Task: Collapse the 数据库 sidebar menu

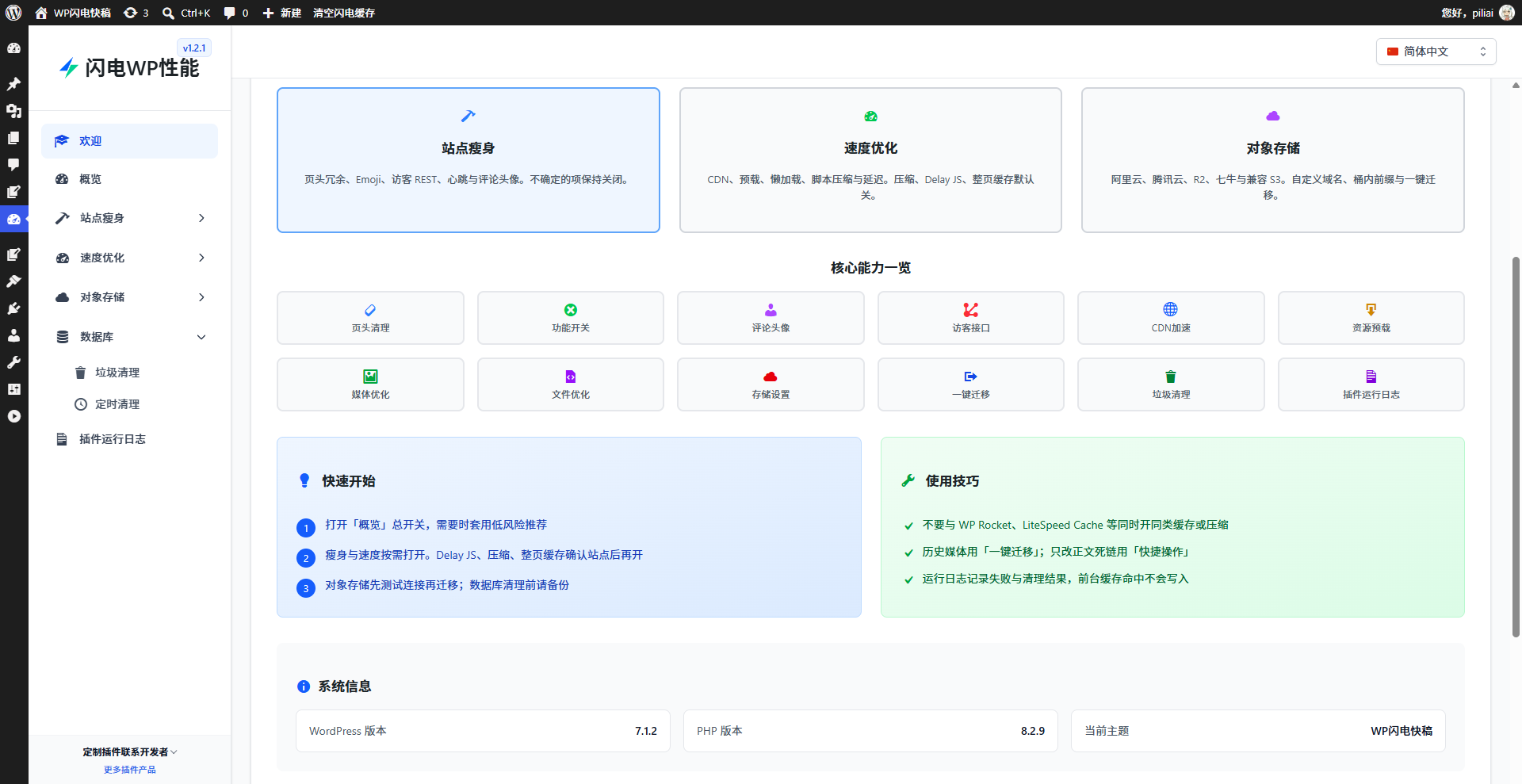Action: (130, 337)
